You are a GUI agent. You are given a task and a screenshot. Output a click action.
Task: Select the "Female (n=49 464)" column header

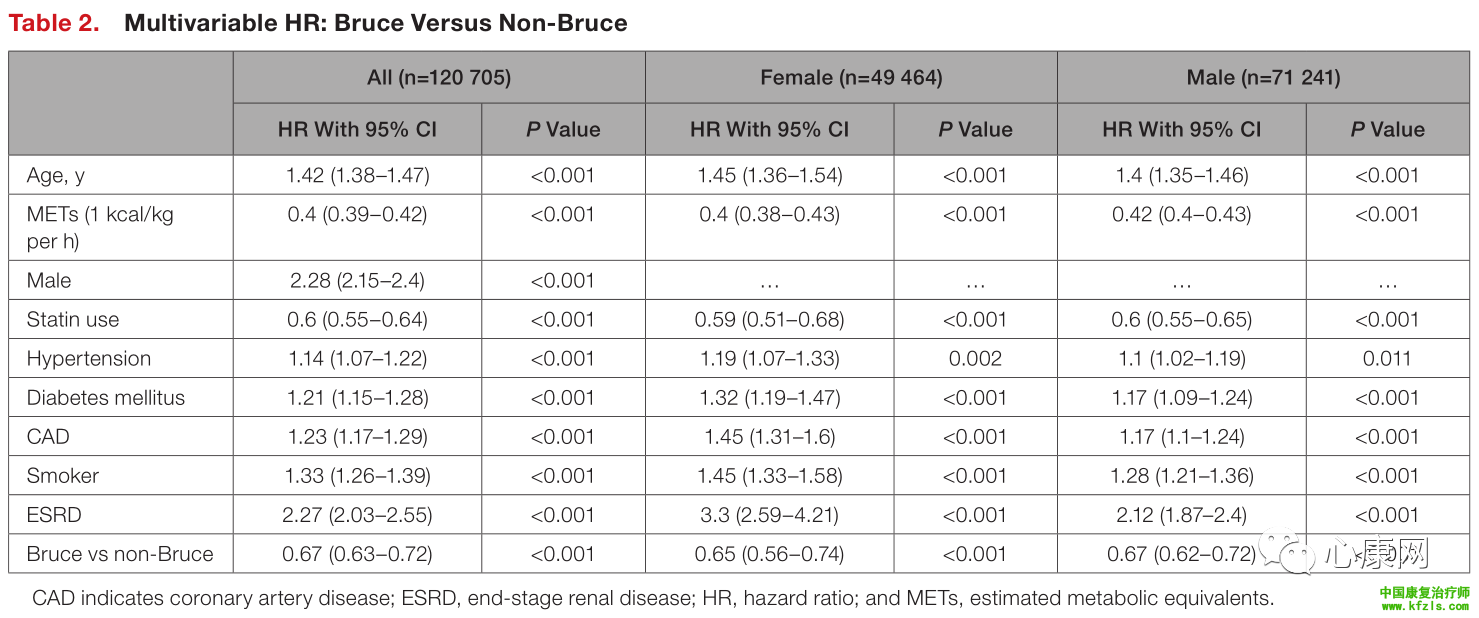tap(851, 77)
